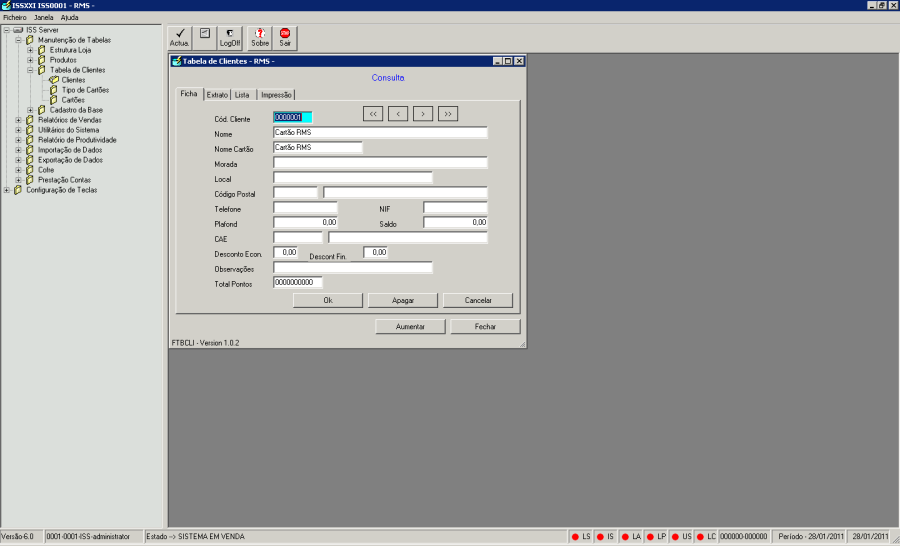The height and width of the screenshot is (546, 900).
Task: Click the NIF input field
Action: coord(455,207)
